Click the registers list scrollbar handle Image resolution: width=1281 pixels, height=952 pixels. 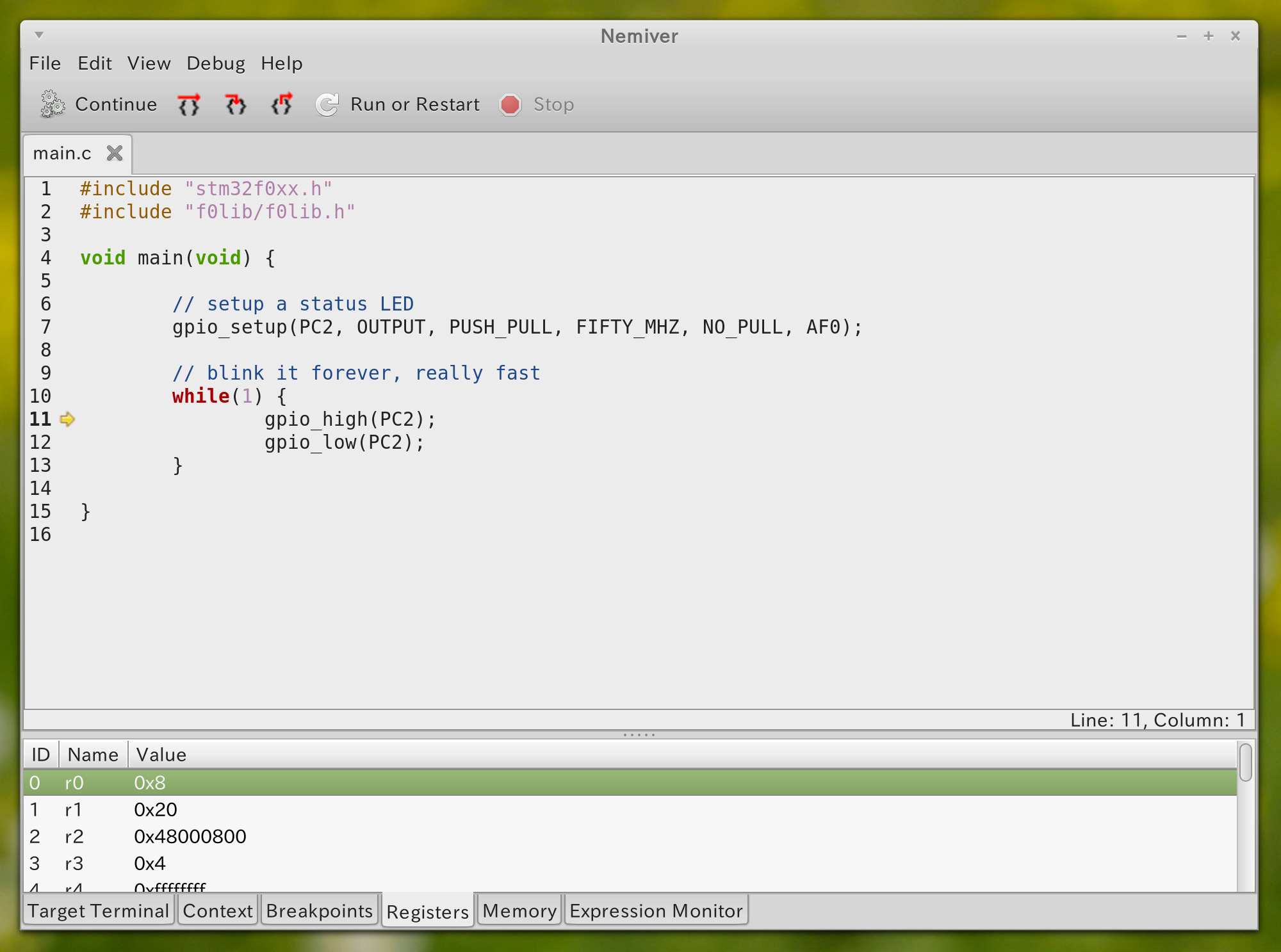(x=1245, y=763)
